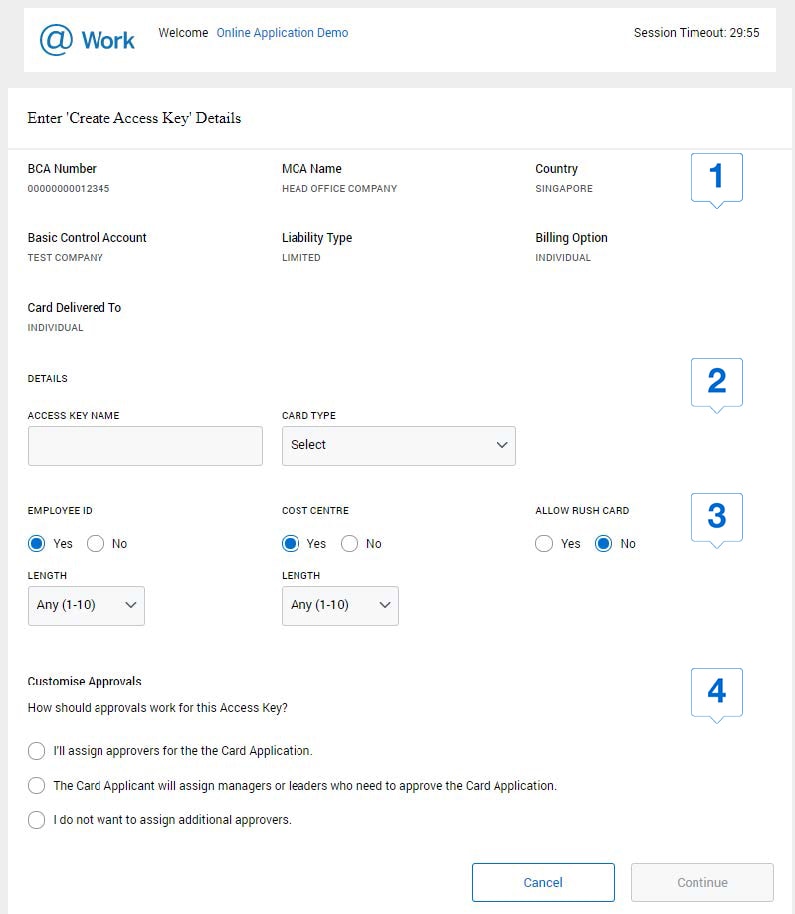Open the Card Type dropdown
The image size is (795, 914).
pyautogui.click(x=398, y=445)
